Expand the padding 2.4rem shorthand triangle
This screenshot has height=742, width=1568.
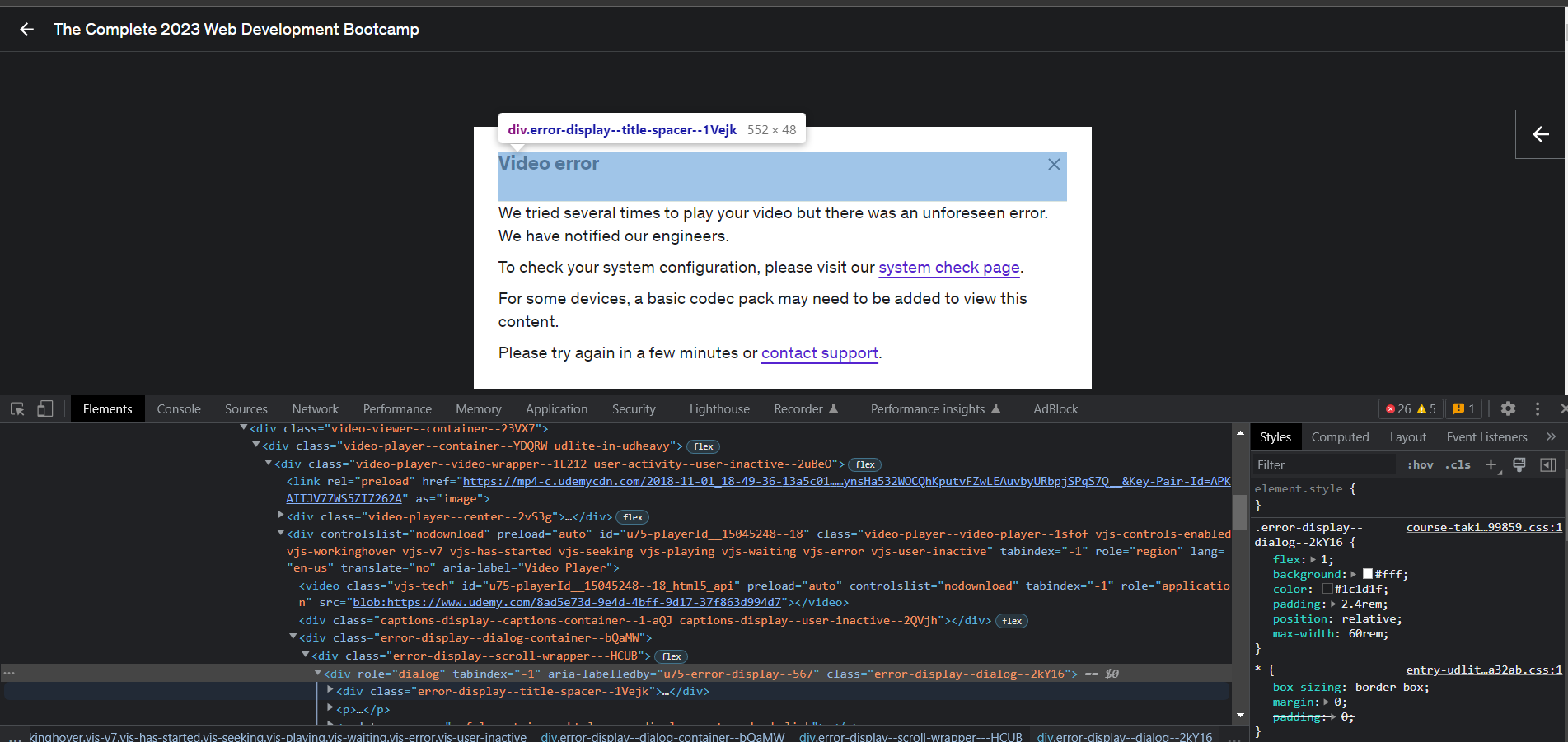pyautogui.click(x=1333, y=604)
